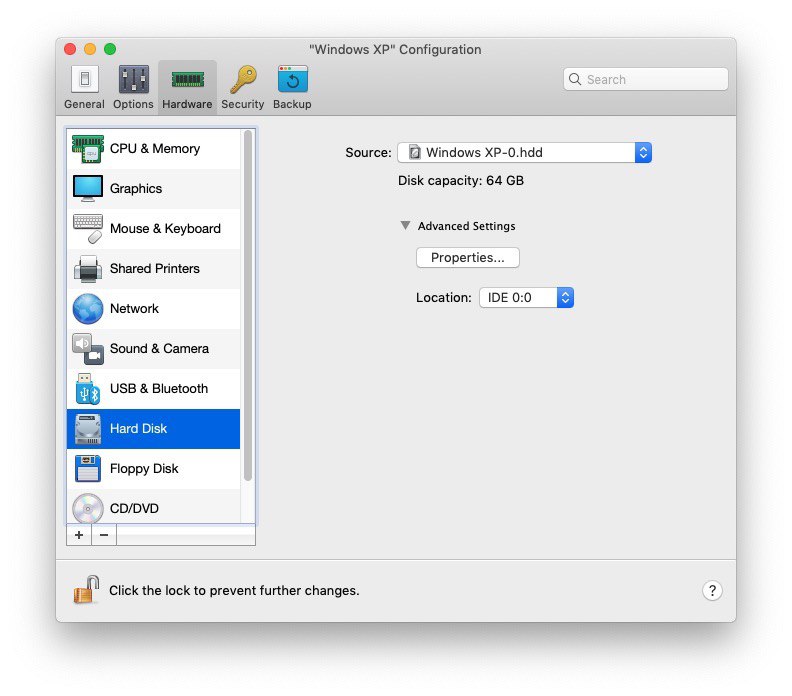This screenshot has width=792, height=696.
Task: Click the Advanced Settings label
Action: coord(467,226)
